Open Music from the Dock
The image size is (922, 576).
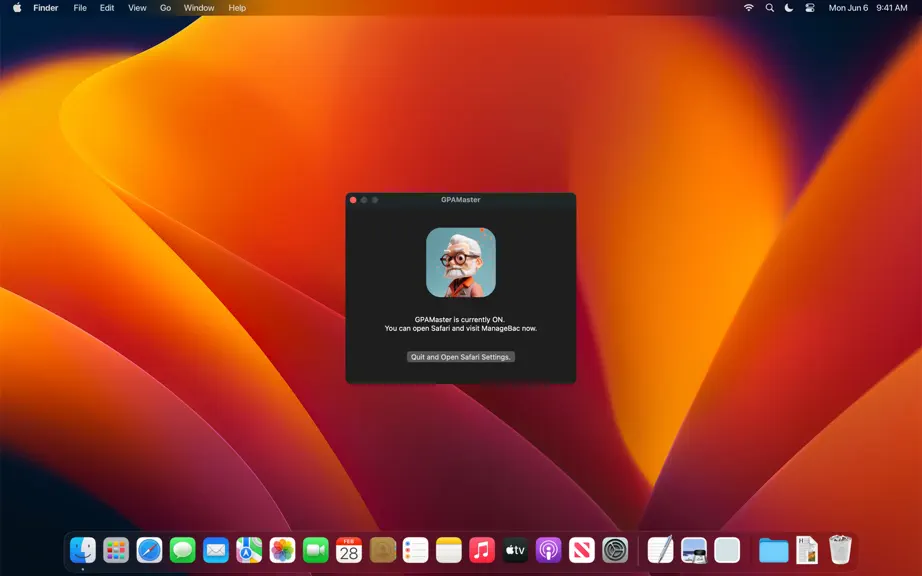pos(482,551)
